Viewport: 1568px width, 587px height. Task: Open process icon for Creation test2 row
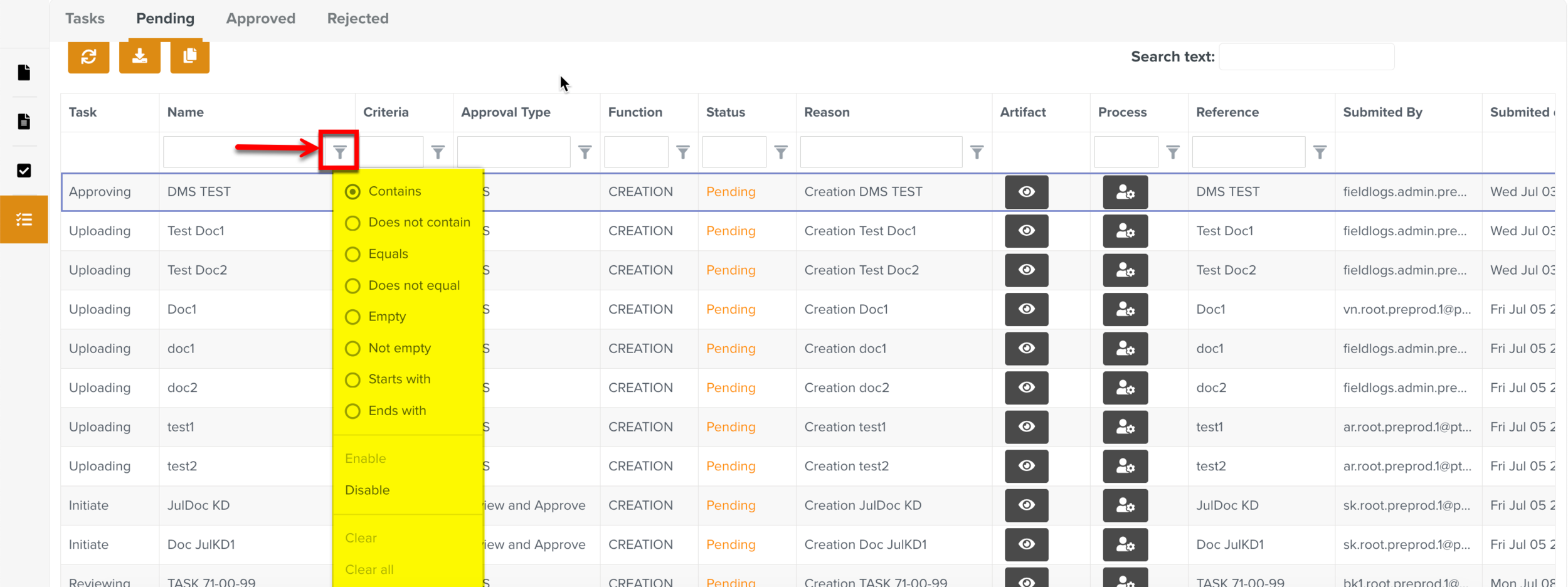(1125, 466)
